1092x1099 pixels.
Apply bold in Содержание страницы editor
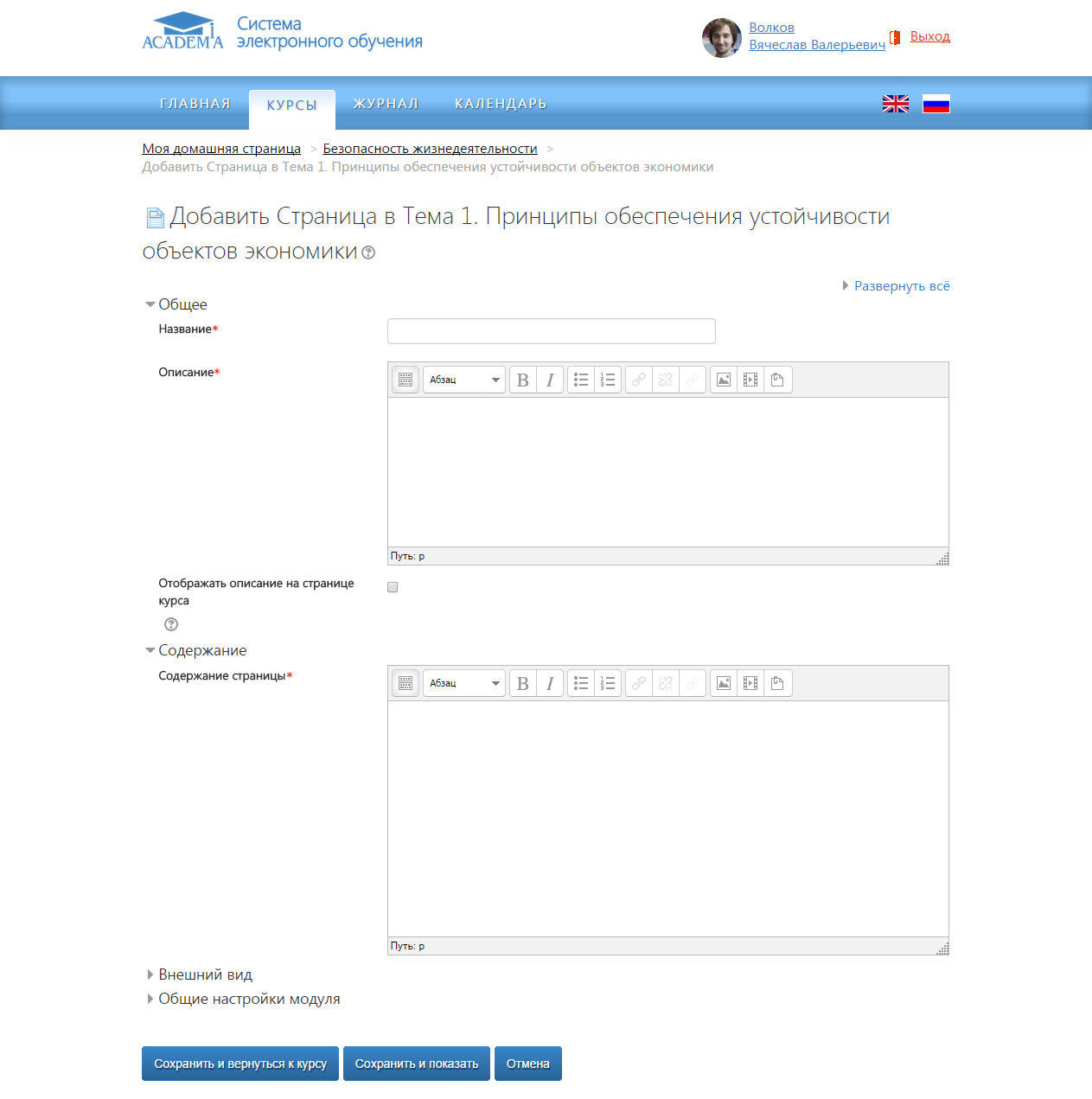(523, 683)
